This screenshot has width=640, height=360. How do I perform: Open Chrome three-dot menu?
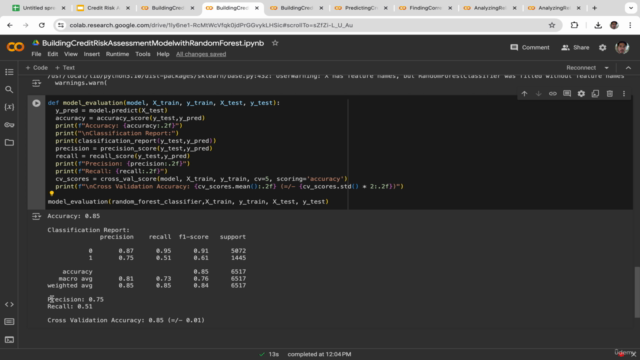click(630, 25)
